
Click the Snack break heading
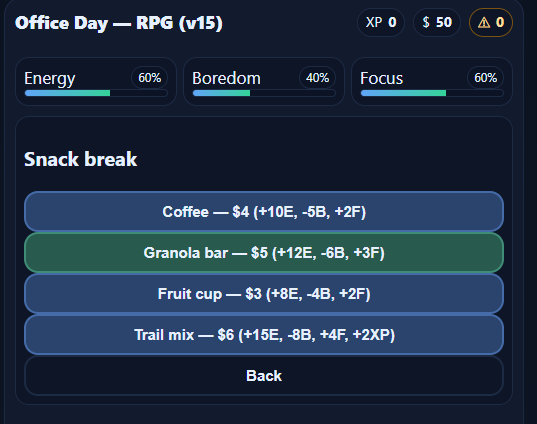click(80, 159)
